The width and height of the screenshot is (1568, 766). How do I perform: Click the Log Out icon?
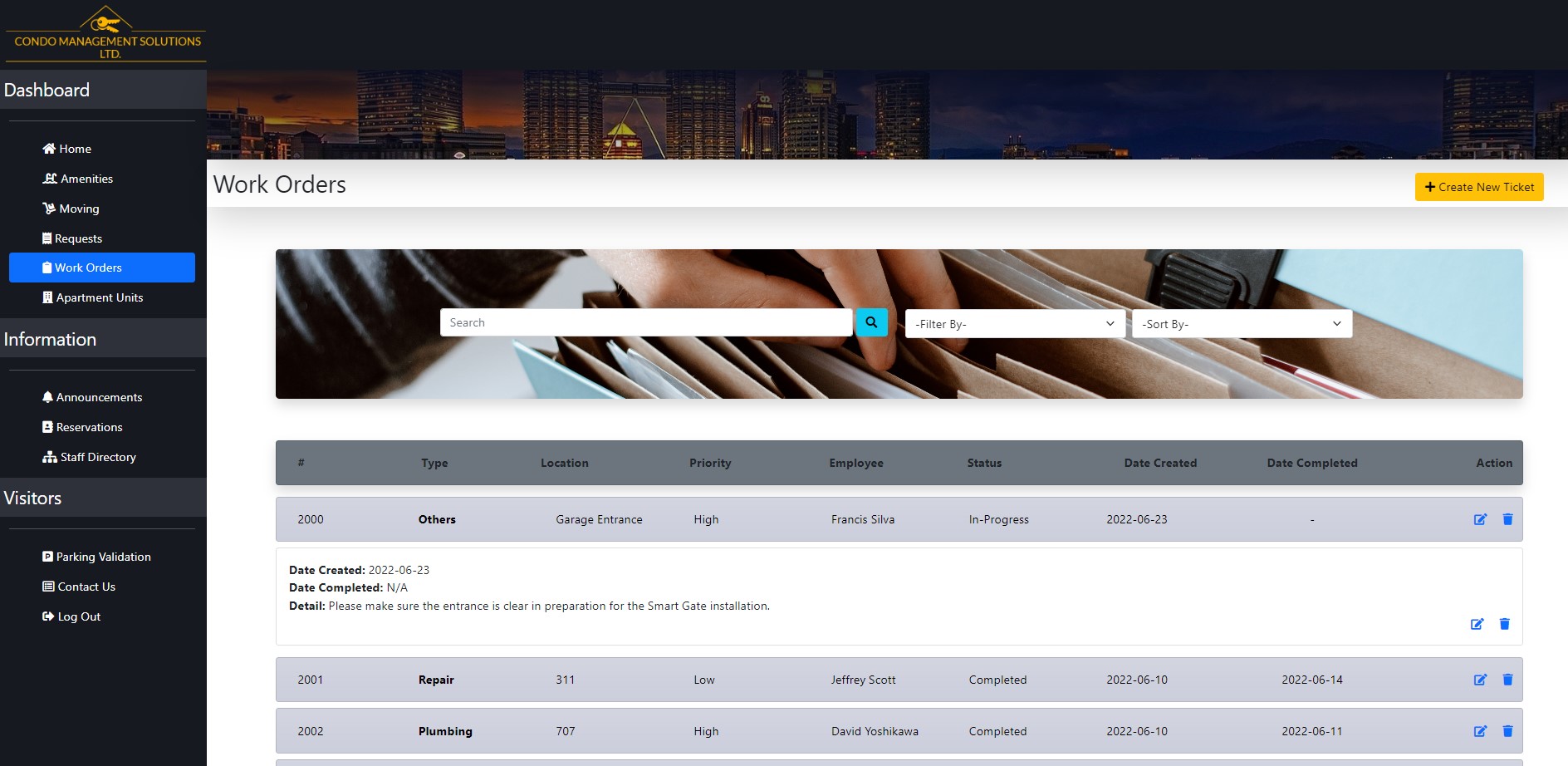point(47,616)
